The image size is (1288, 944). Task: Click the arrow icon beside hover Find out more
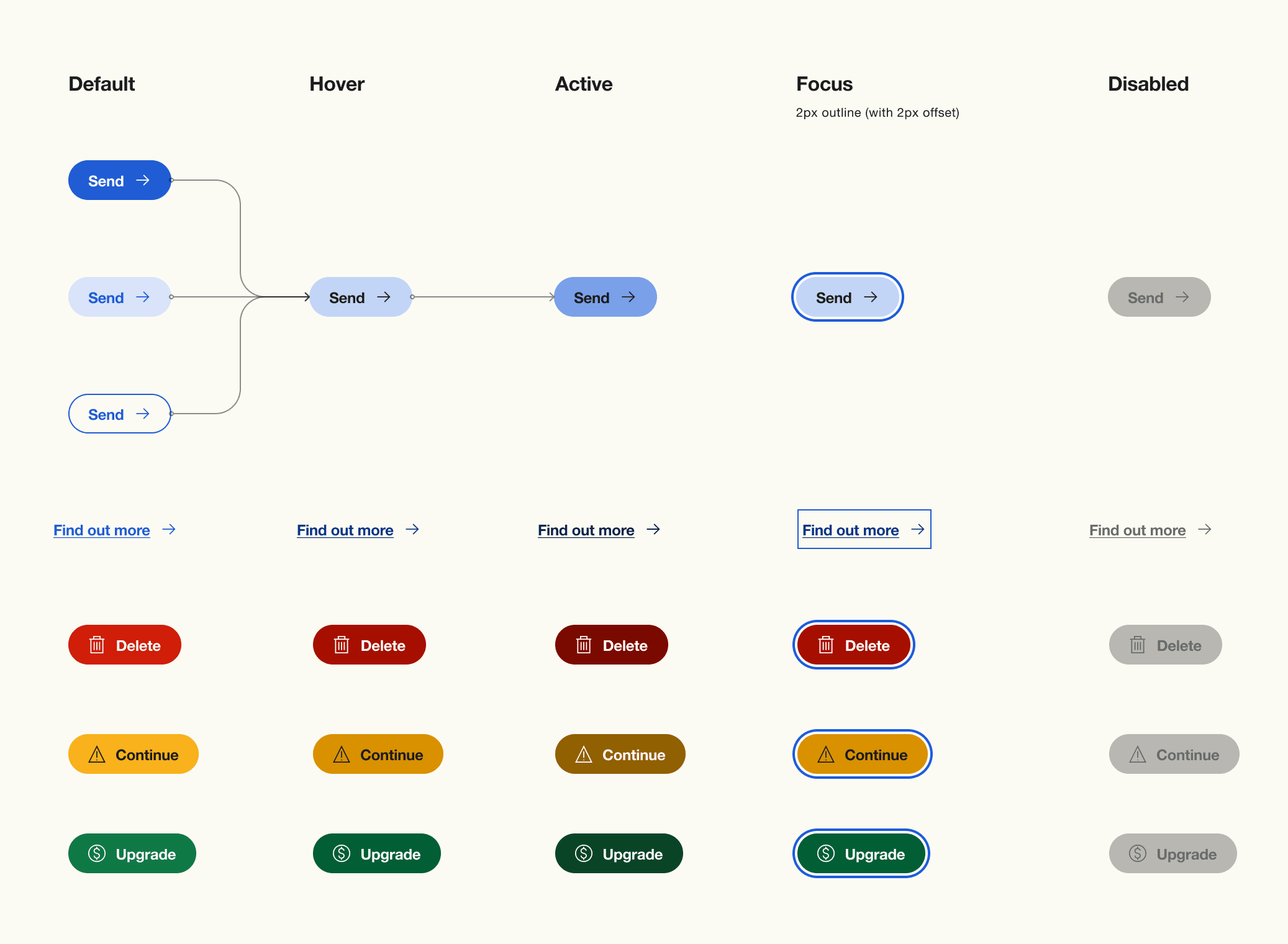412,530
